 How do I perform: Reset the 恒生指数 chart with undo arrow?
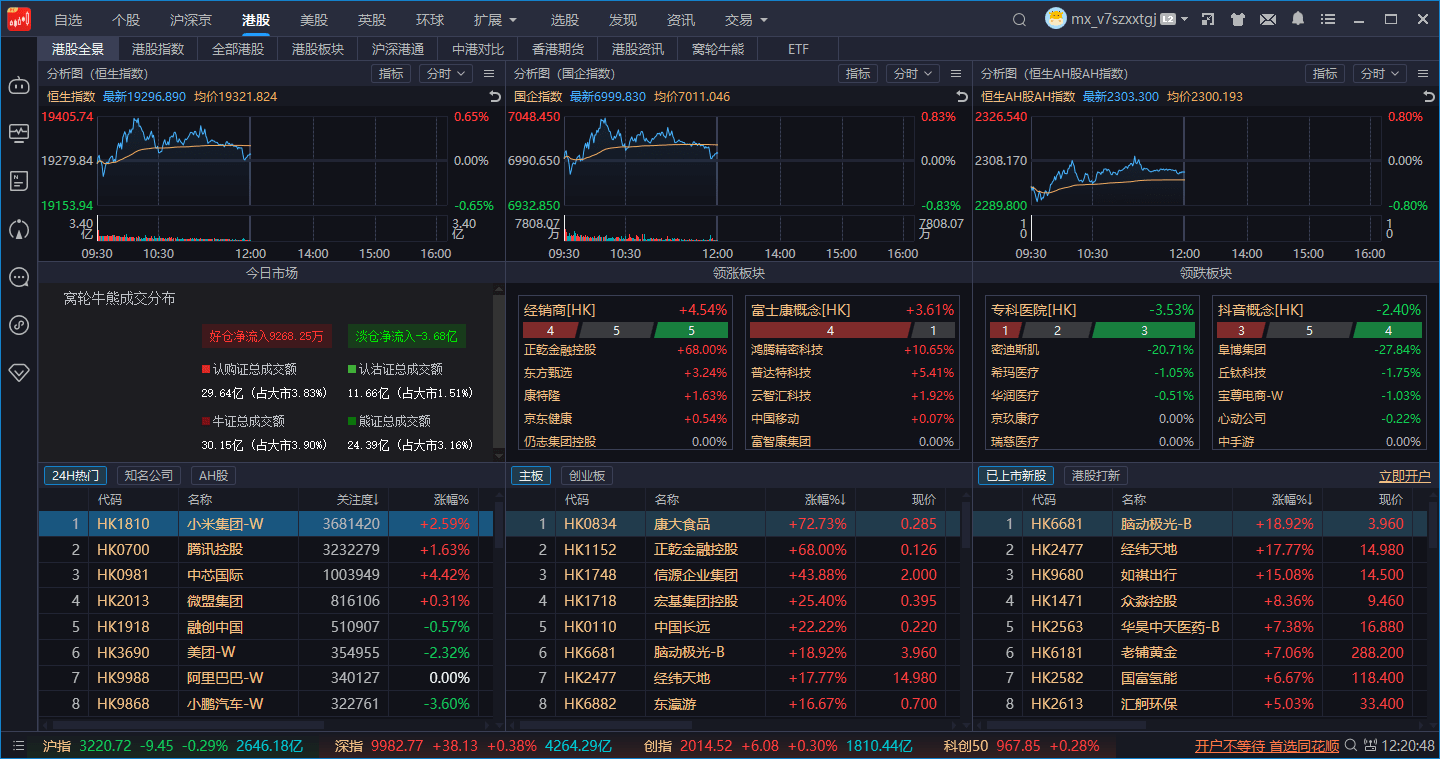(494, 96)
